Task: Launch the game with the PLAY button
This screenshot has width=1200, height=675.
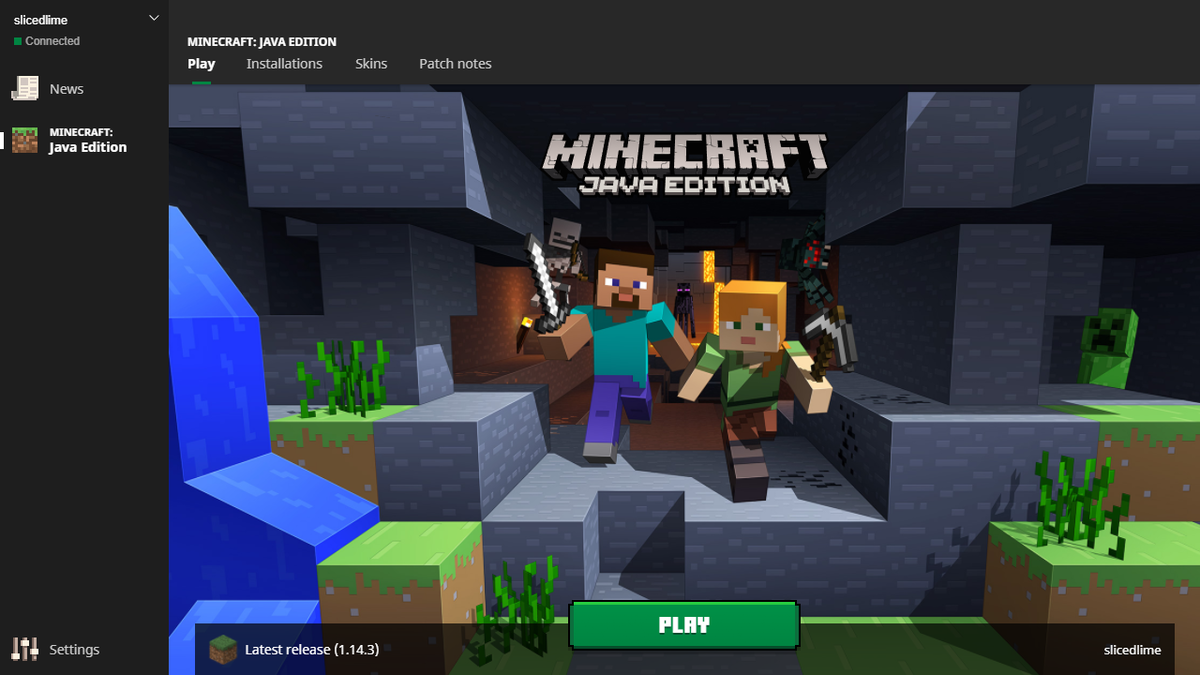Action: tap(684, 624)
